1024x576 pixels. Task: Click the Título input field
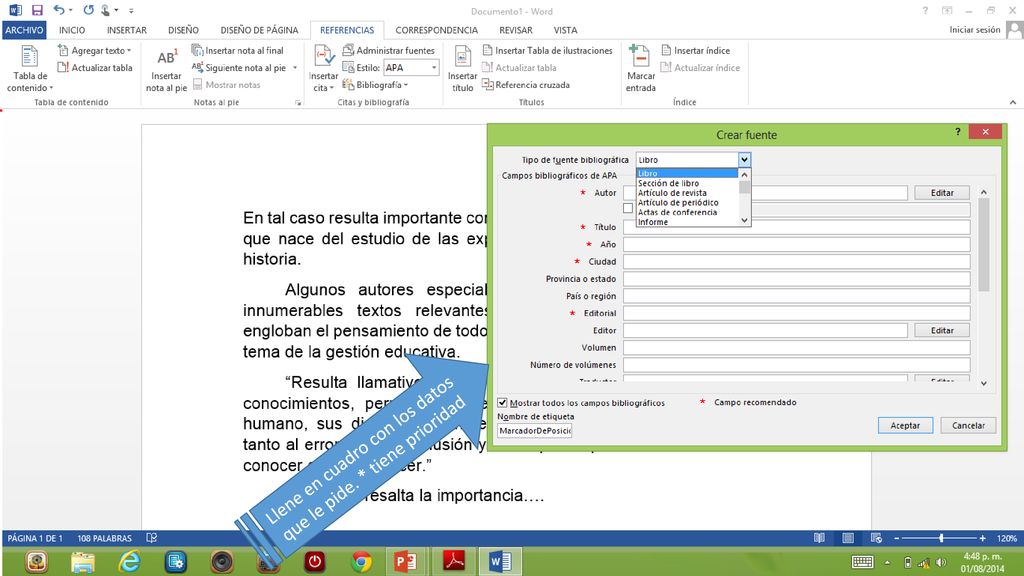(796, 227)
